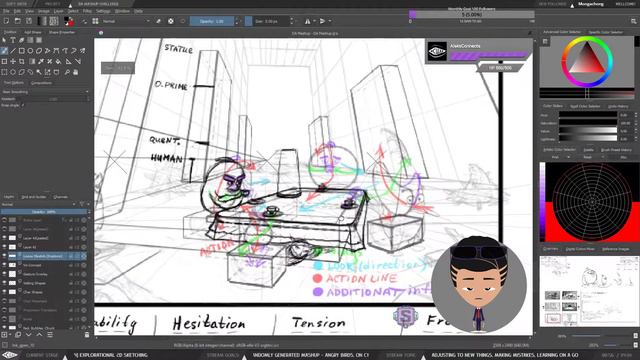Select the Color Sampler eyedropper tool
The height and width of the screenshot is (360, 640).
41,61
